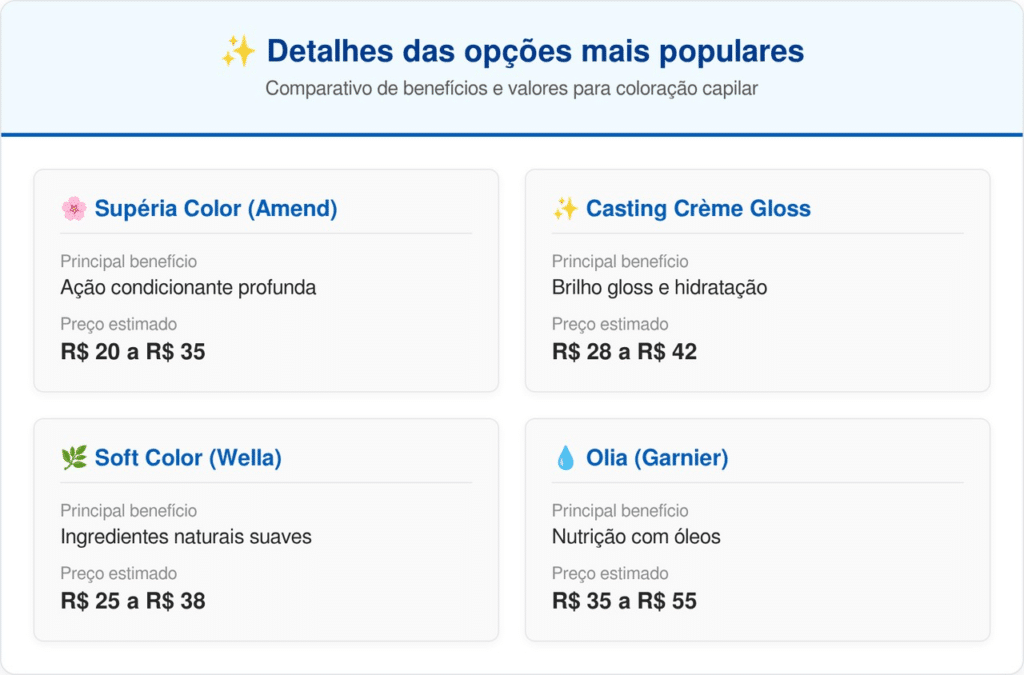Click the price R$ 20 a R$ 35
Screen dimensions: 1024x675
tap(132, 352)
